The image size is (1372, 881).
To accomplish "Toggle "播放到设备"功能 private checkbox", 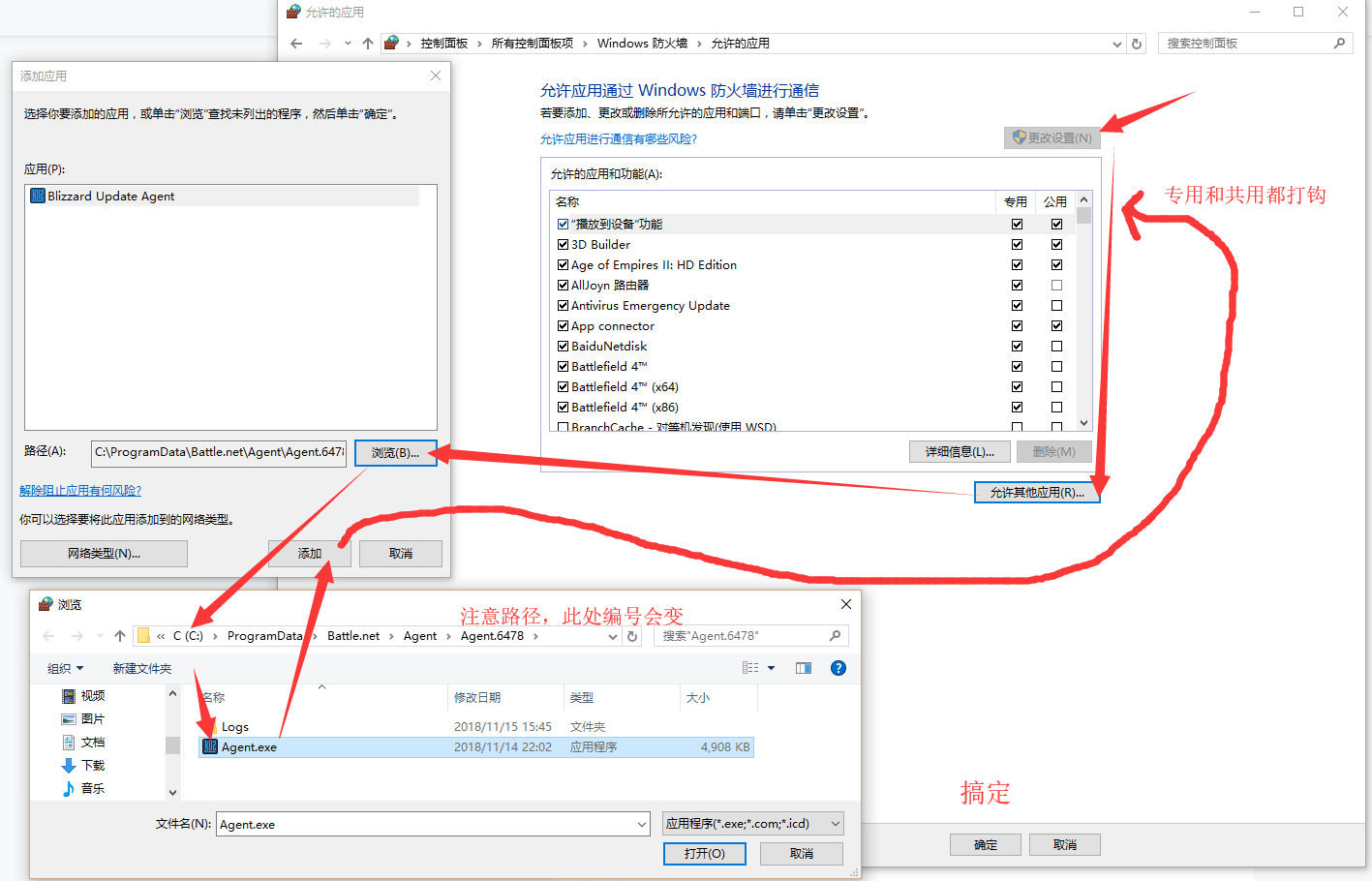I will (x=1017, y=225).
